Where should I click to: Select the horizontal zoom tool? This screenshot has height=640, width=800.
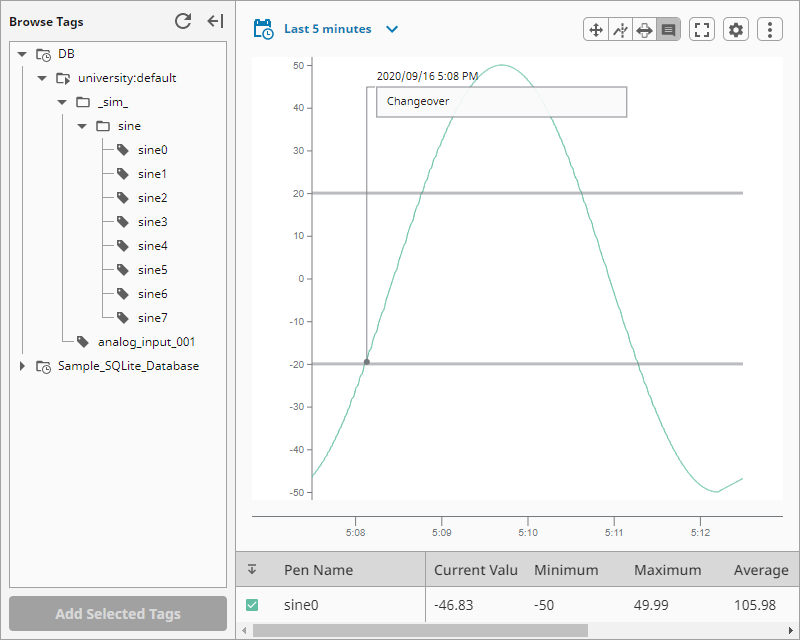pyautogui.click(x=646, y=29)
